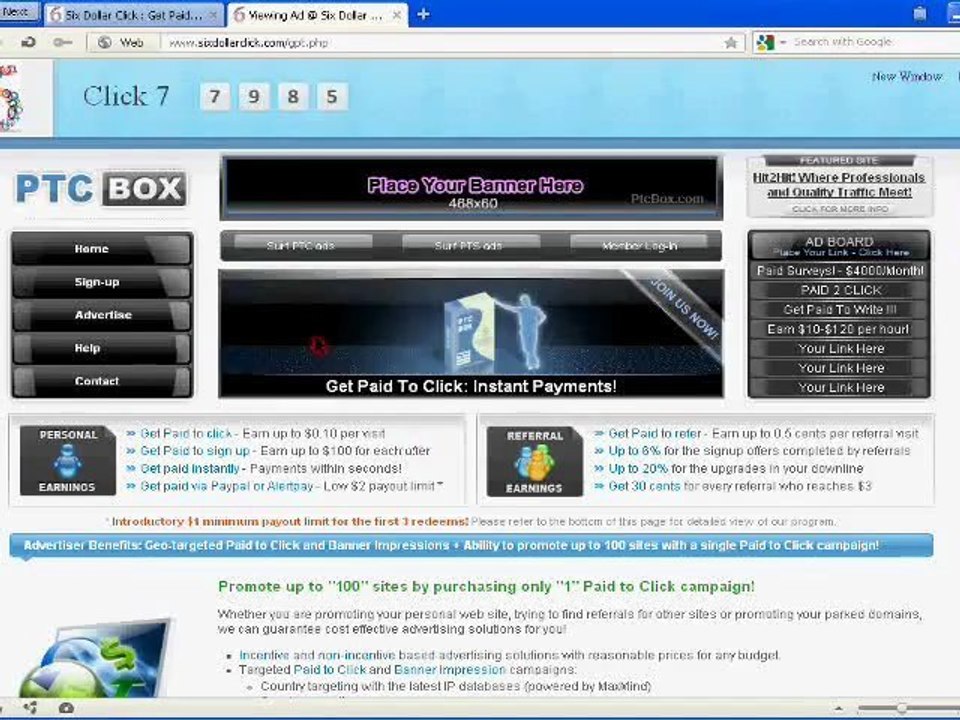Click the number 8 captcha button
The height and width of the screenshot is (720, 960).
pyautogui.click(x=293, y=97)
